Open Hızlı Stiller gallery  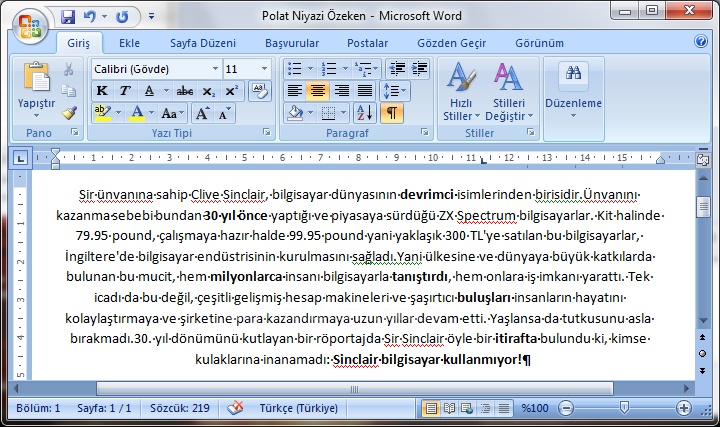click(461, 92)
